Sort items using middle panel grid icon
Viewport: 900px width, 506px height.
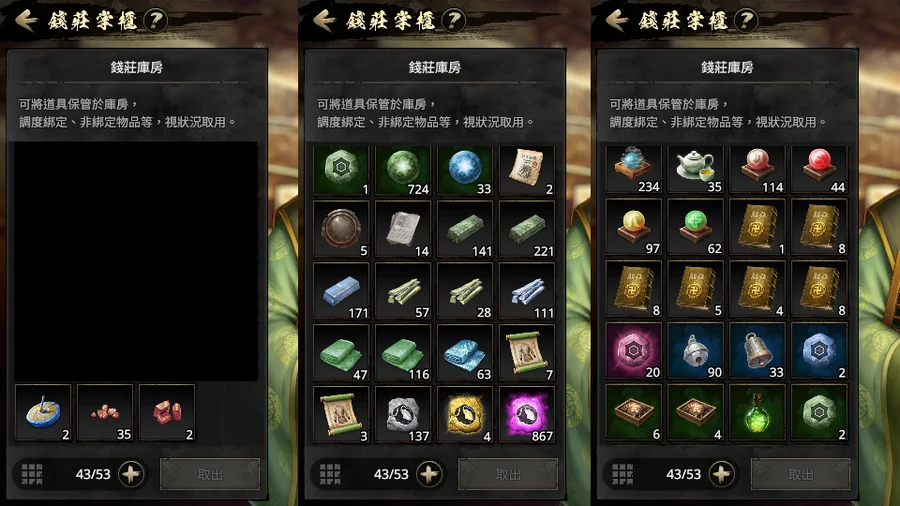pyautogui.click(x=330, y=474)
